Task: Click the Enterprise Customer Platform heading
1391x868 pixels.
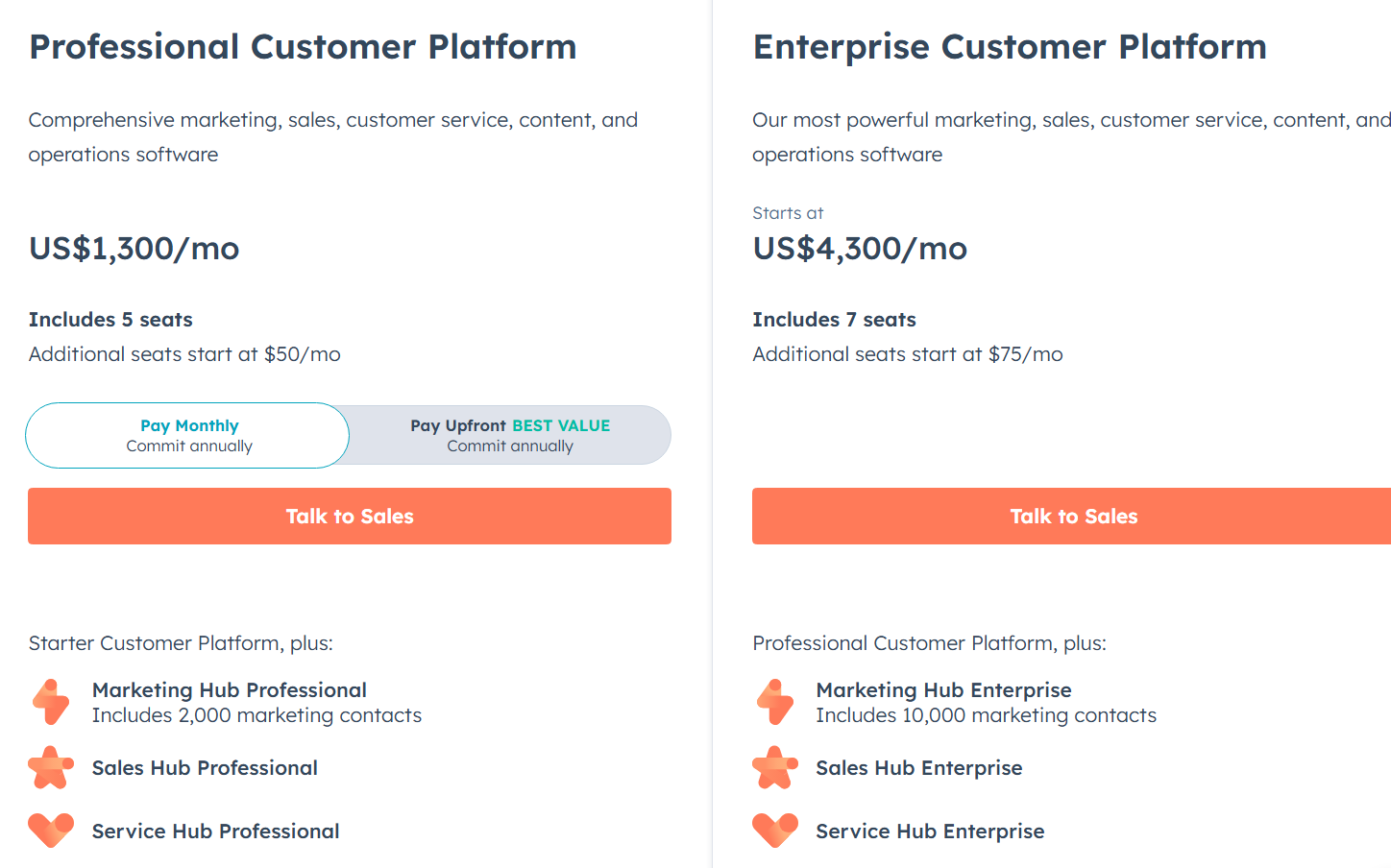Action: pyautogui.click(x=1010, y=47)
